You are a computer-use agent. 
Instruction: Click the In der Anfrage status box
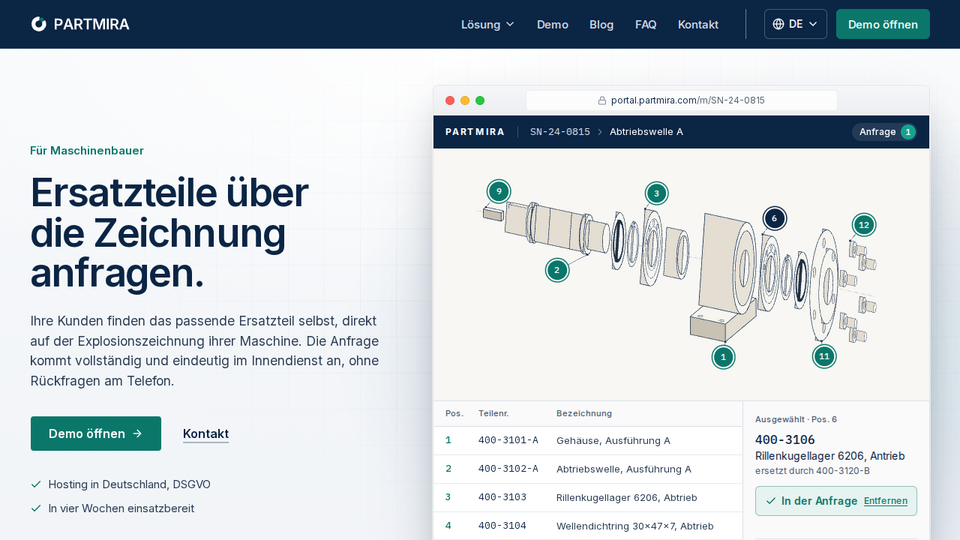836,501
